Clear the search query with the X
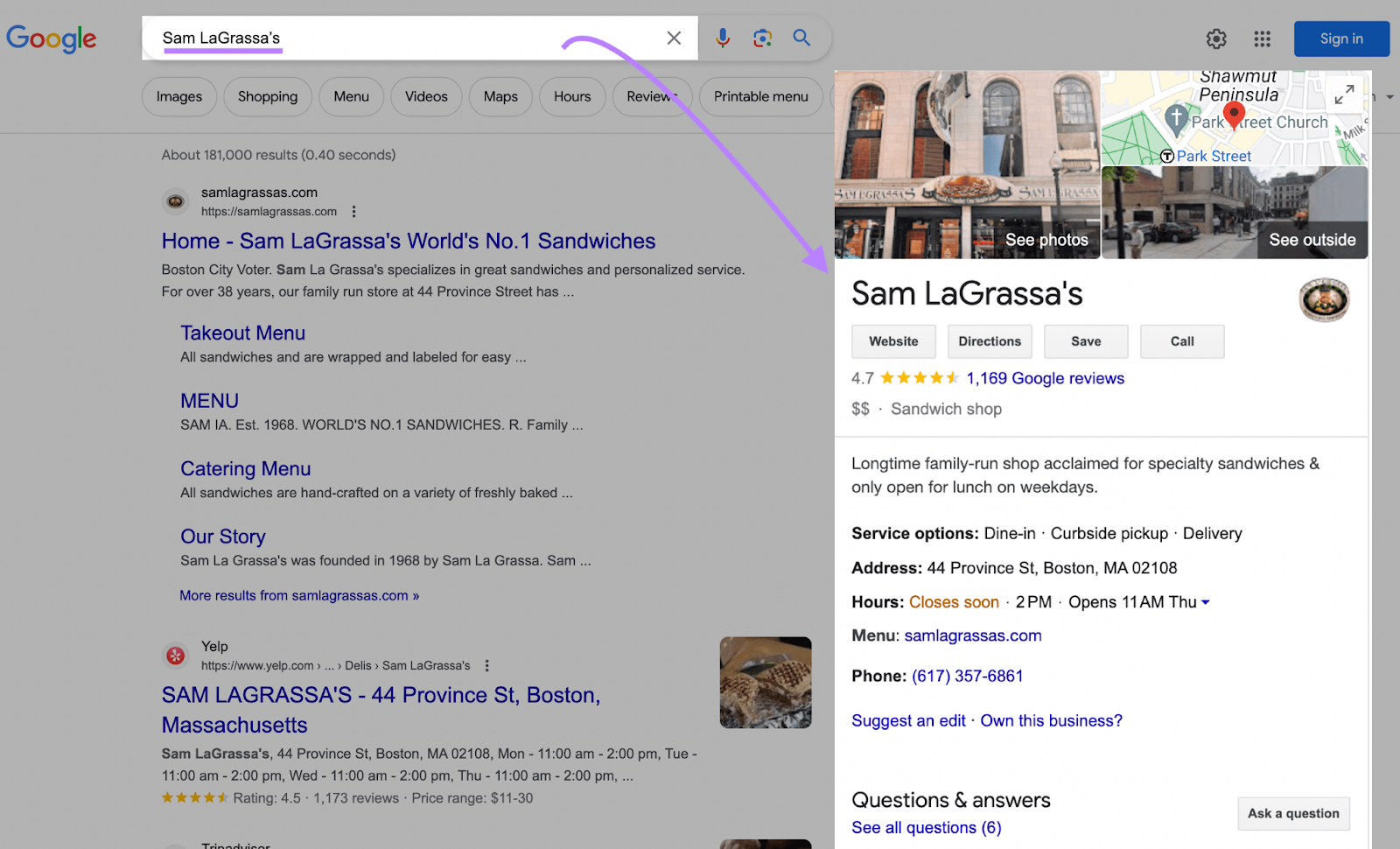The height and width of the screenshot is (849, 1400). point(673,38)
